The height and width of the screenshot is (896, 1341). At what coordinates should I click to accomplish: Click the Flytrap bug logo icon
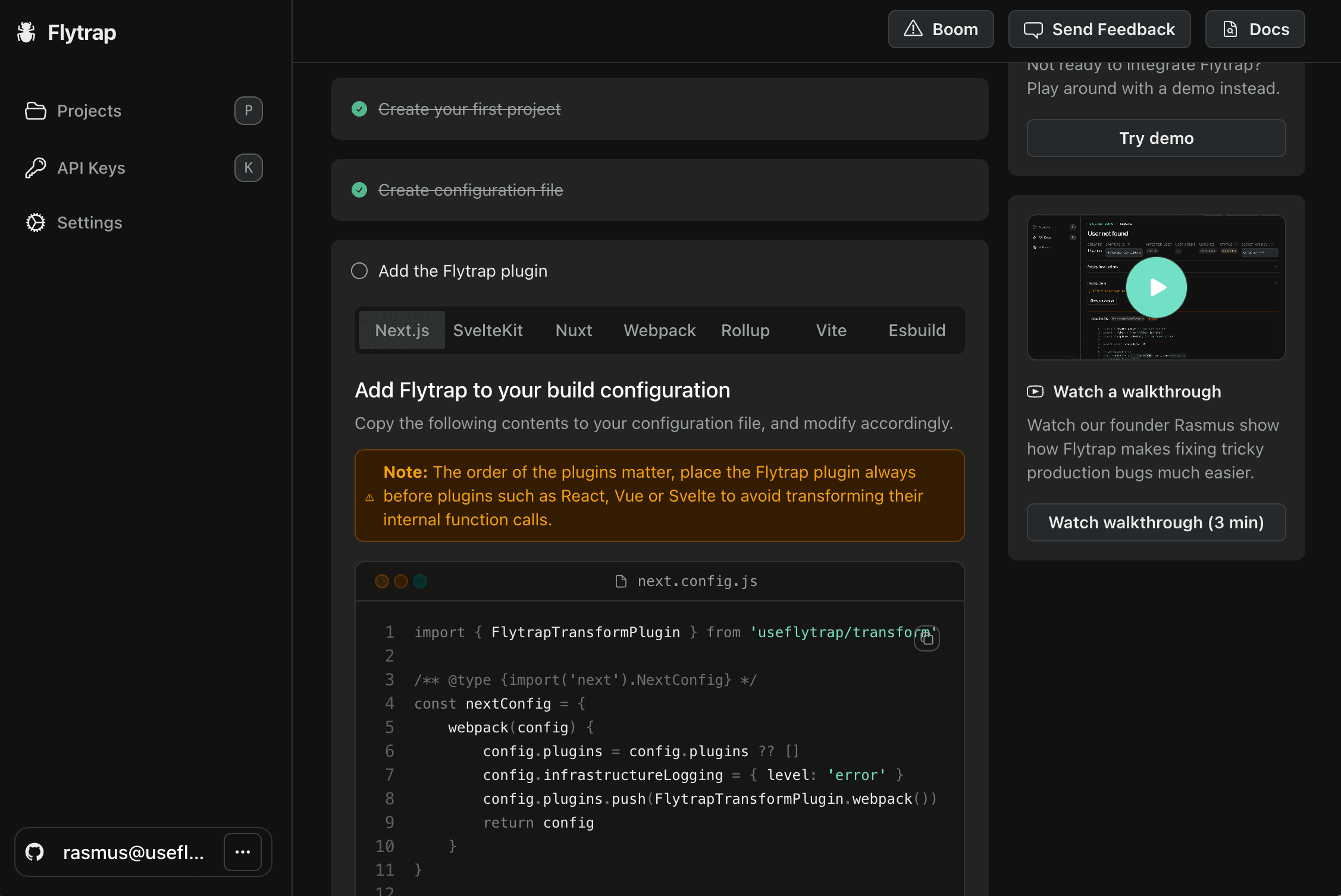[26, 32]
